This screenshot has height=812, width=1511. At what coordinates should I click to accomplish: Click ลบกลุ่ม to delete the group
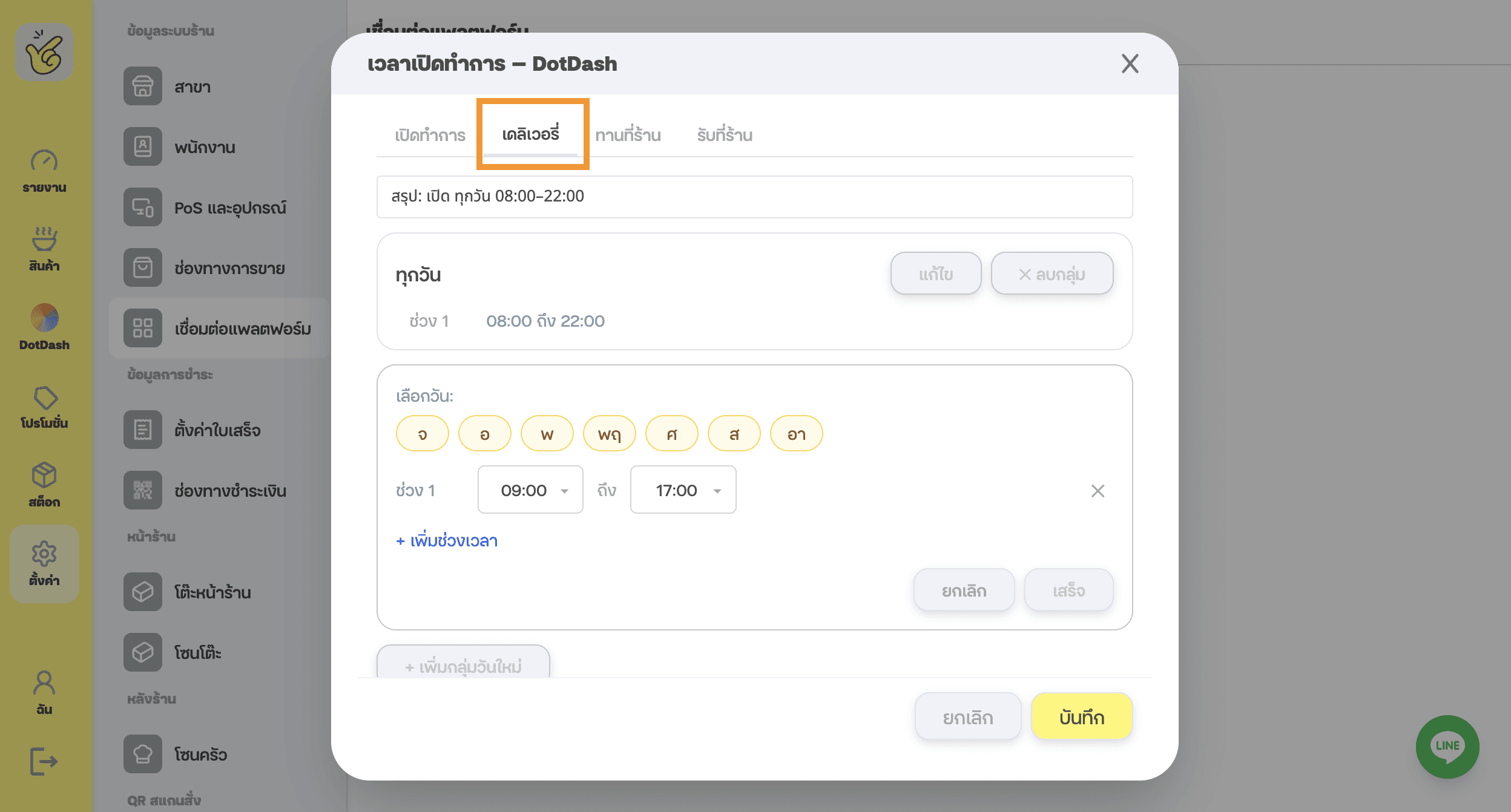[1052, 273]
